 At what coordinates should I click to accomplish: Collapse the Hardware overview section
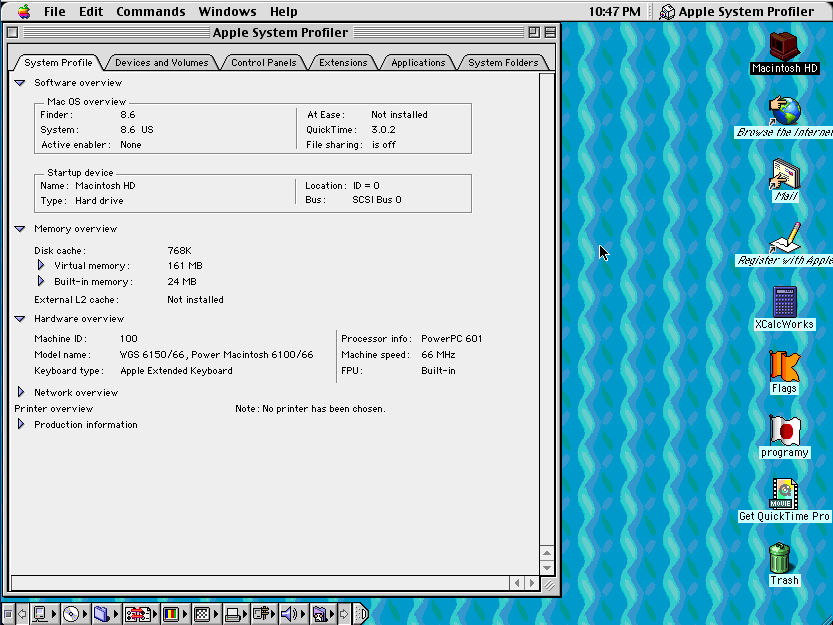[20, 319]
